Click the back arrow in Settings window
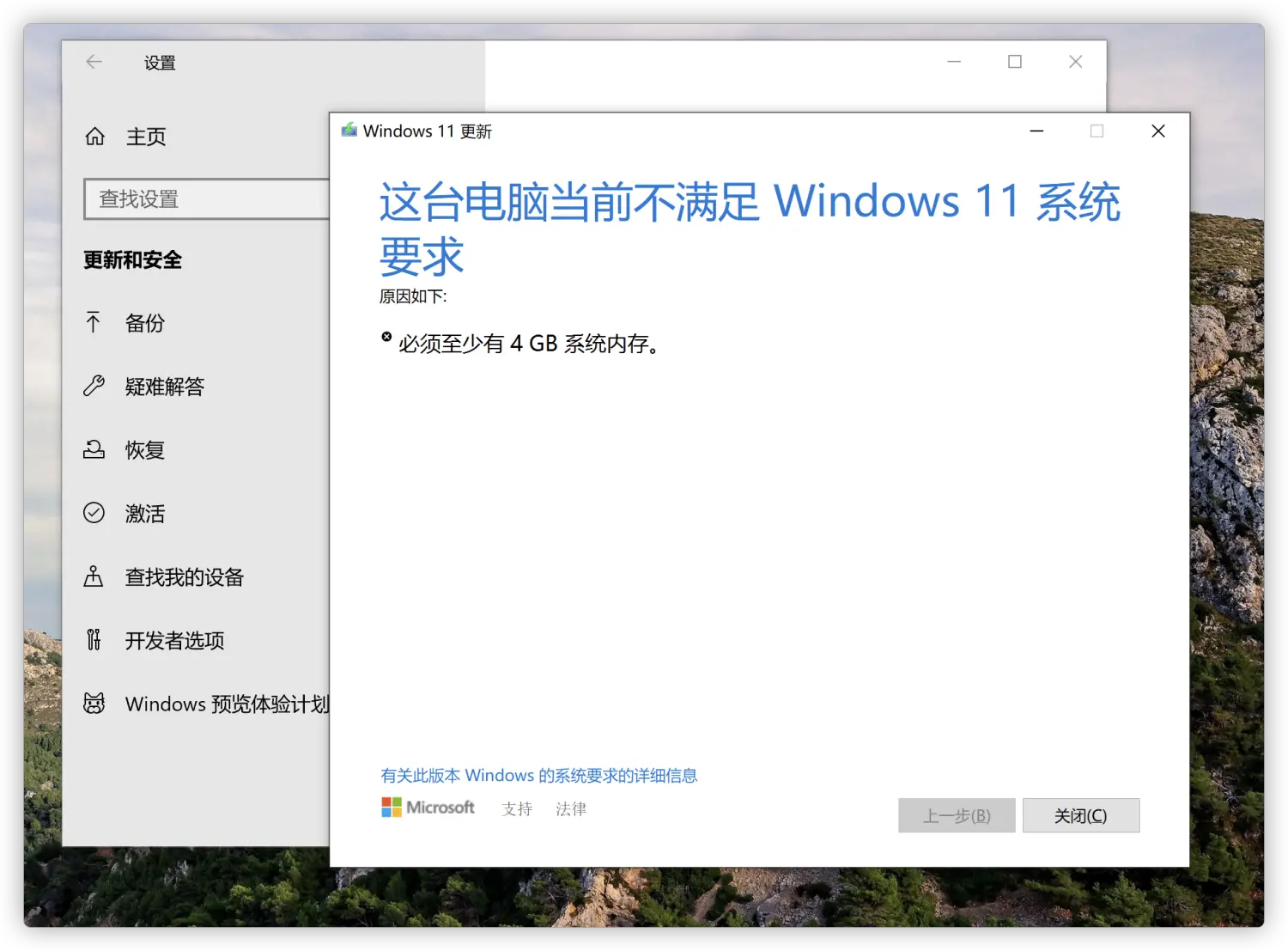The height and width of the screenshot is (951, 1288). click(x=94, y=62)
